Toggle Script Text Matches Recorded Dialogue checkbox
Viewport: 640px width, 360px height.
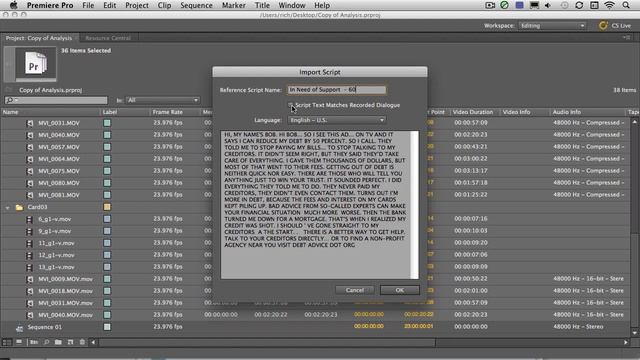tap(291, 105)
